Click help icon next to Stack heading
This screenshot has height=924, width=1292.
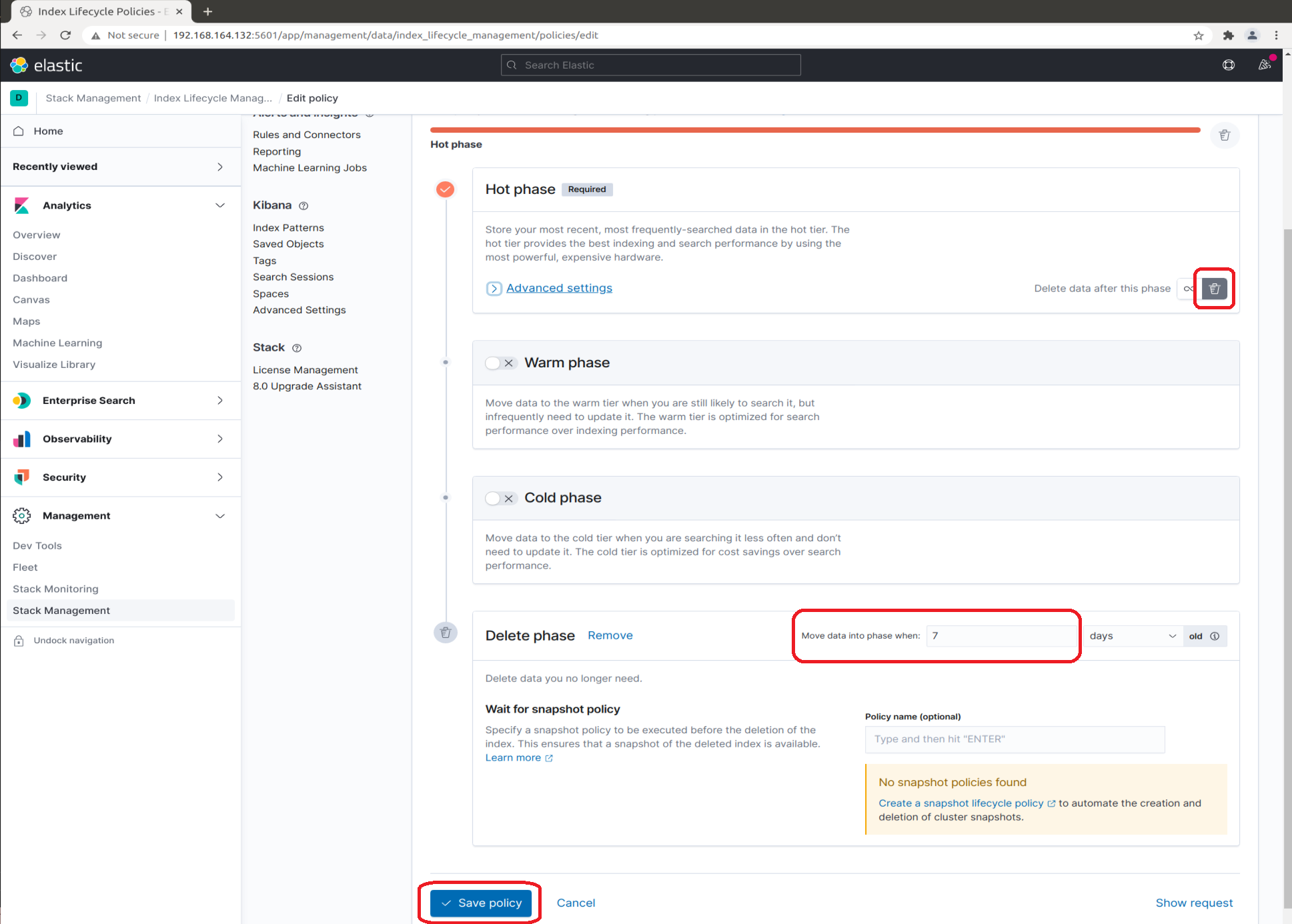[297, 348]
